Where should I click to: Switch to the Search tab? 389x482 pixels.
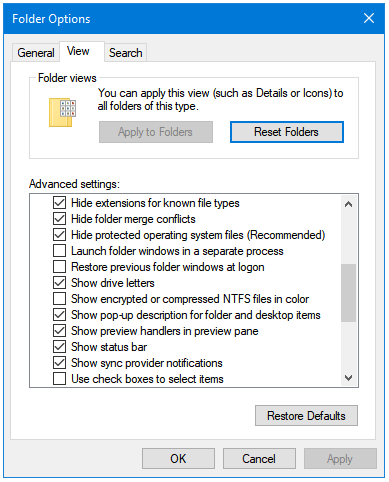126,53
